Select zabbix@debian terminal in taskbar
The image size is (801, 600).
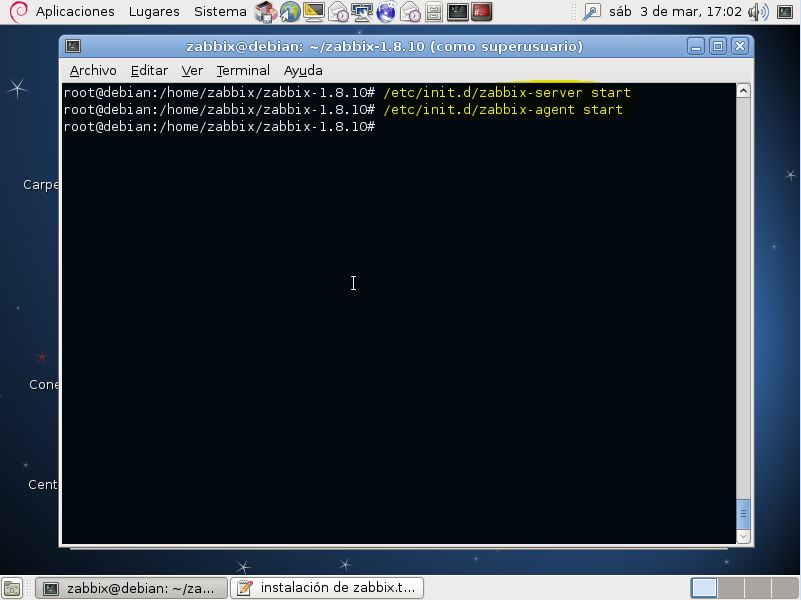tap(130, 588)
